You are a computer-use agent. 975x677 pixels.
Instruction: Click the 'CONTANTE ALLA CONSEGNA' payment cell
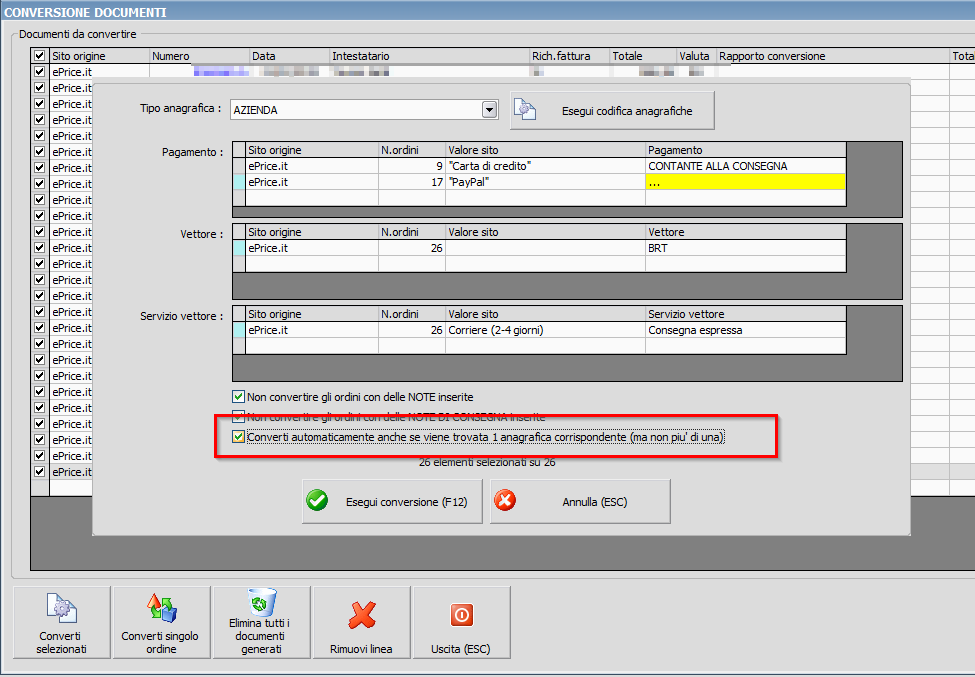(x=746, y=166)
